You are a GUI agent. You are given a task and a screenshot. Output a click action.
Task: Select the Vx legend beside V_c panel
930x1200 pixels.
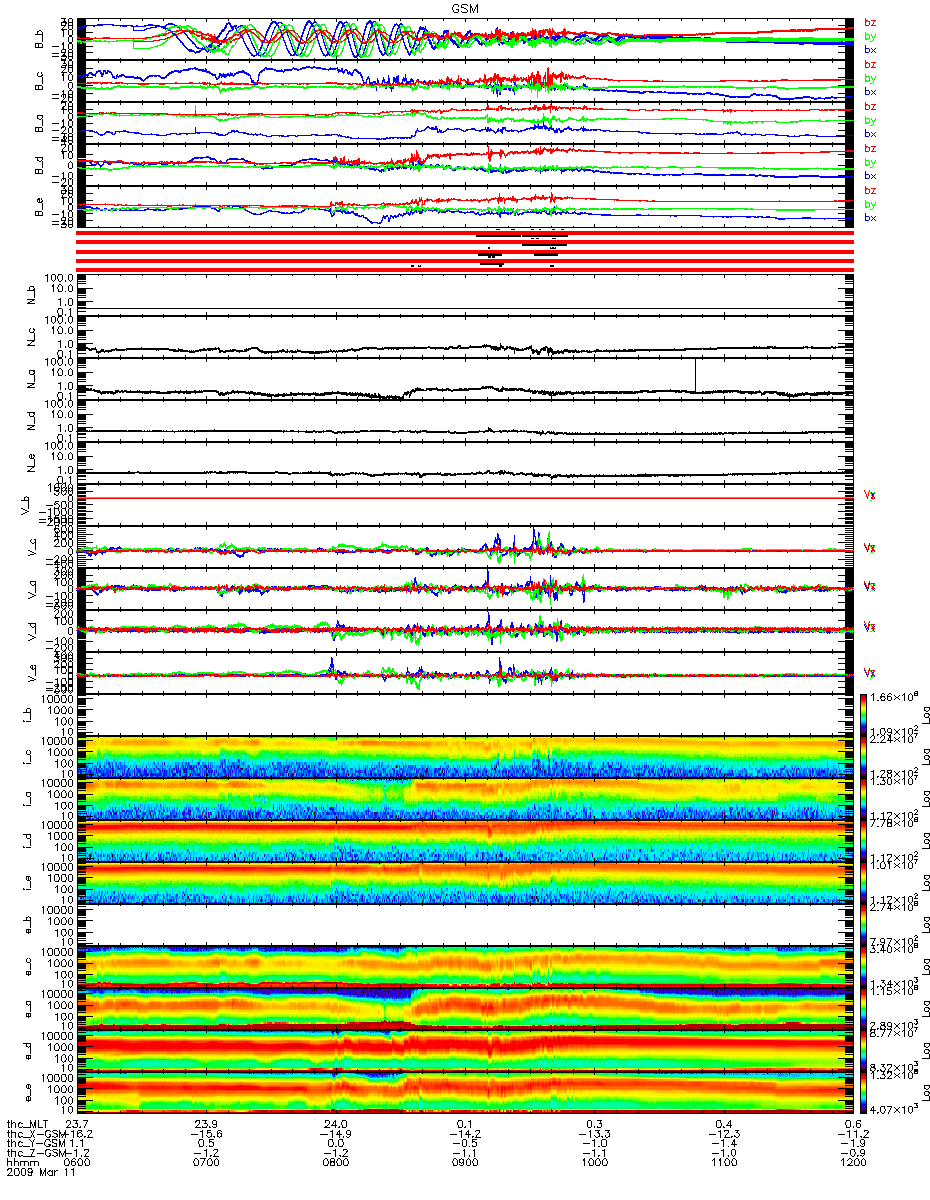pos(870,548)
